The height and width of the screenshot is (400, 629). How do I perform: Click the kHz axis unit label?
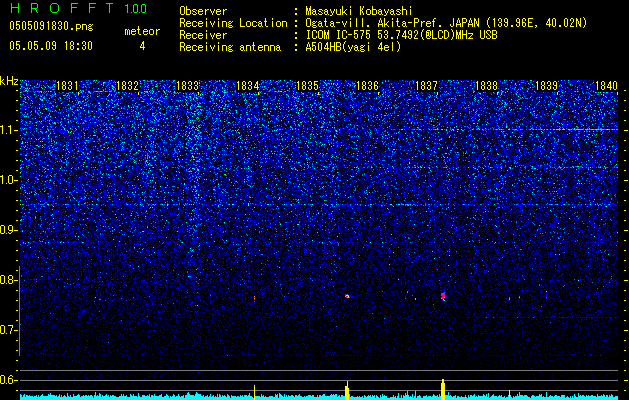[9, 81]
